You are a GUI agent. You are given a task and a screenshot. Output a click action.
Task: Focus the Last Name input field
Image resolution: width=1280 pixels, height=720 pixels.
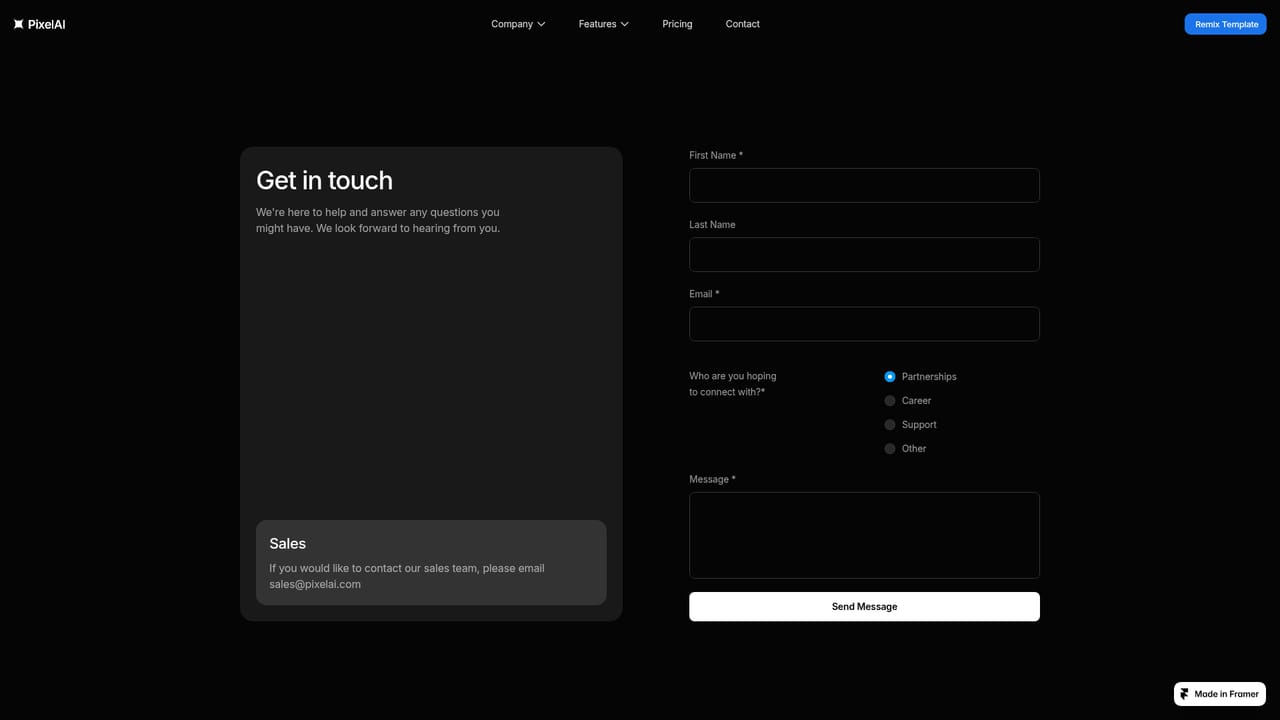[864, 254]
